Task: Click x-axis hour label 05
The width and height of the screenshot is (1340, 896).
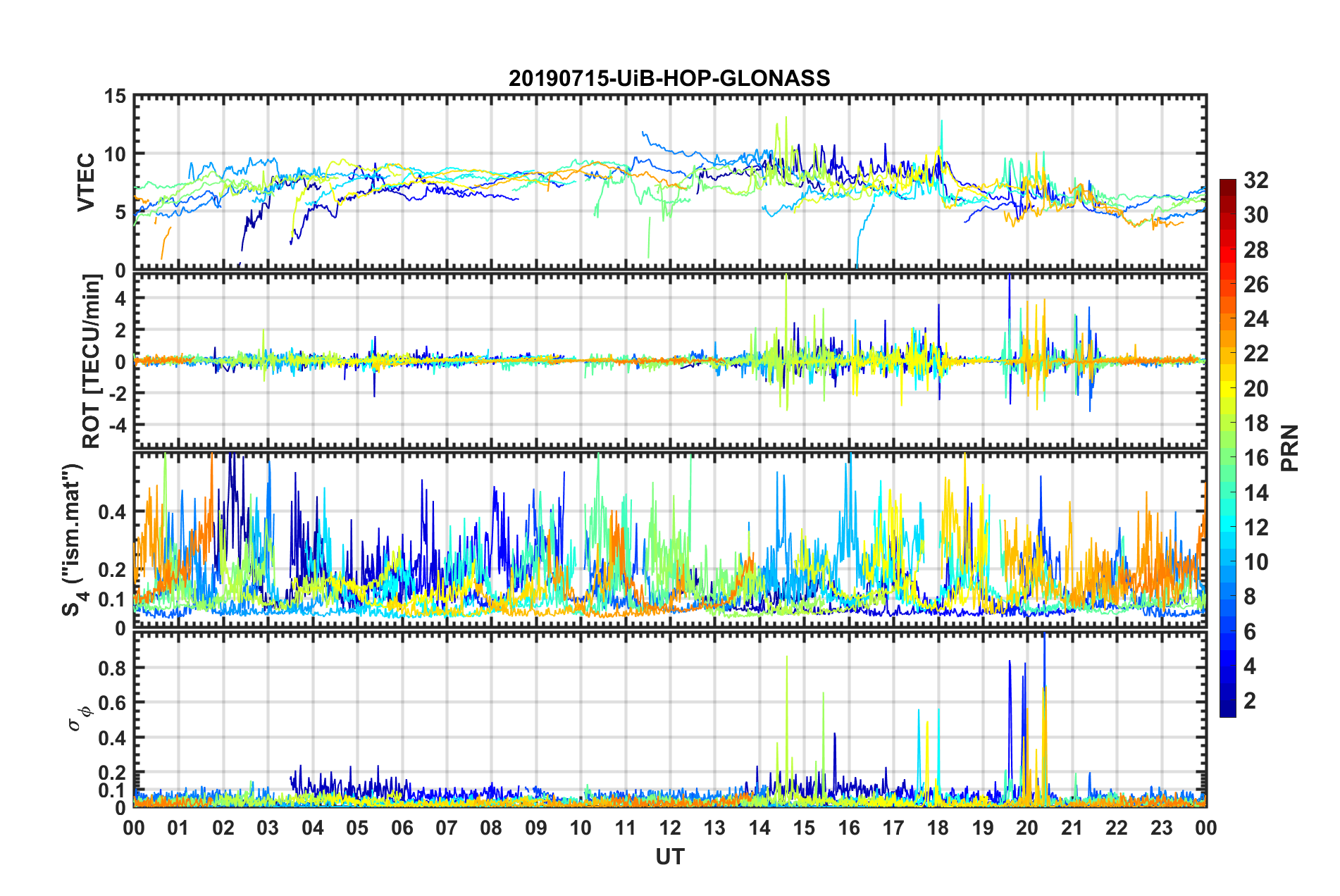Action: click(x=357, y=828)
